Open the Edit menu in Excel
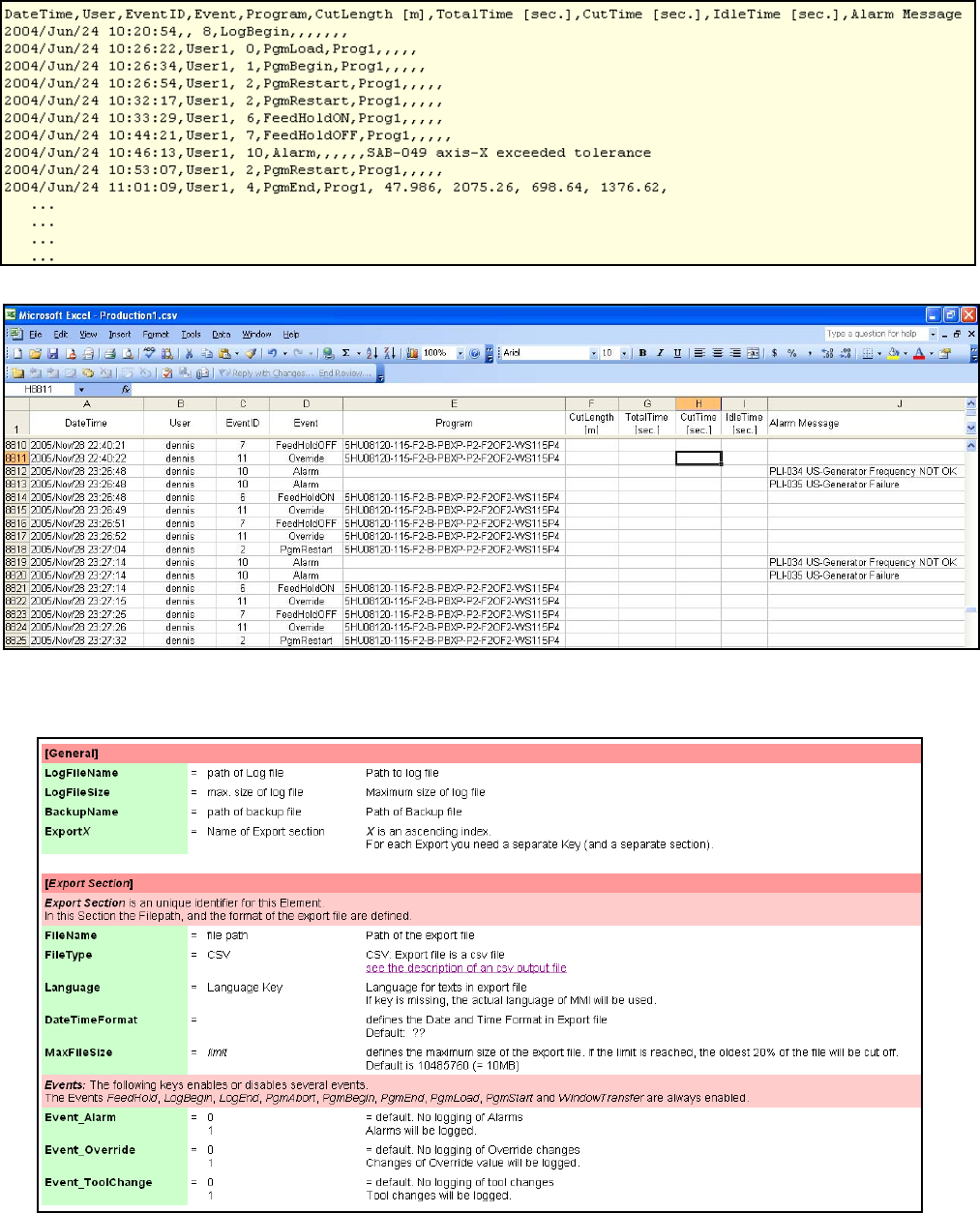 click(60, 334)
